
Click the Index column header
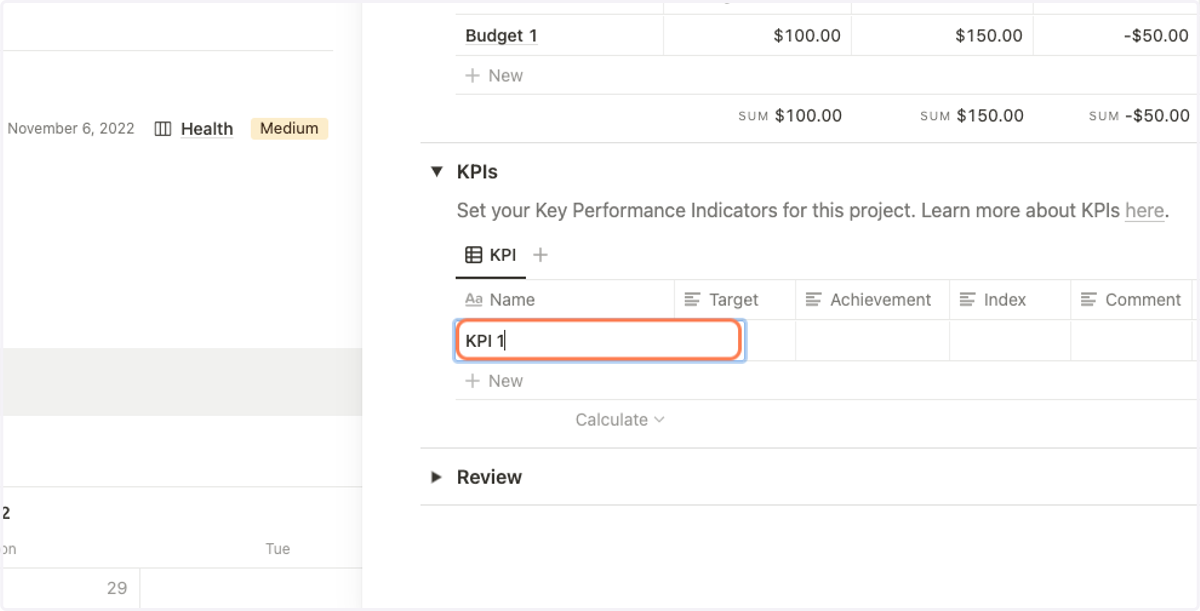(x=1010, y=300)
